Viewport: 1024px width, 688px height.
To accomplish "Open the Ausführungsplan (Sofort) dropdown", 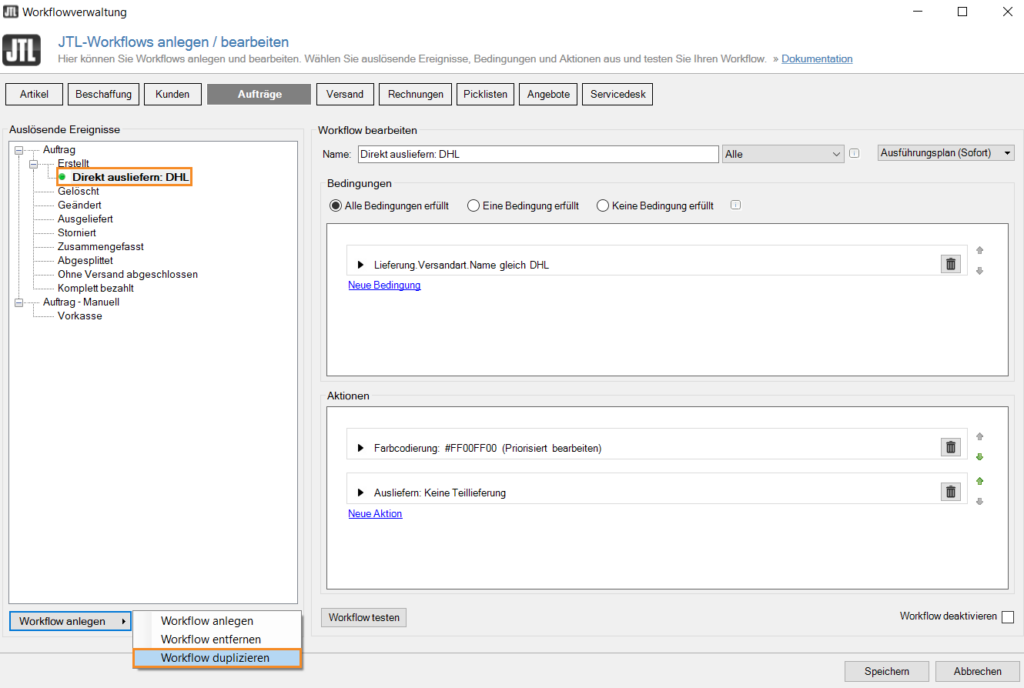I will 945,153.
